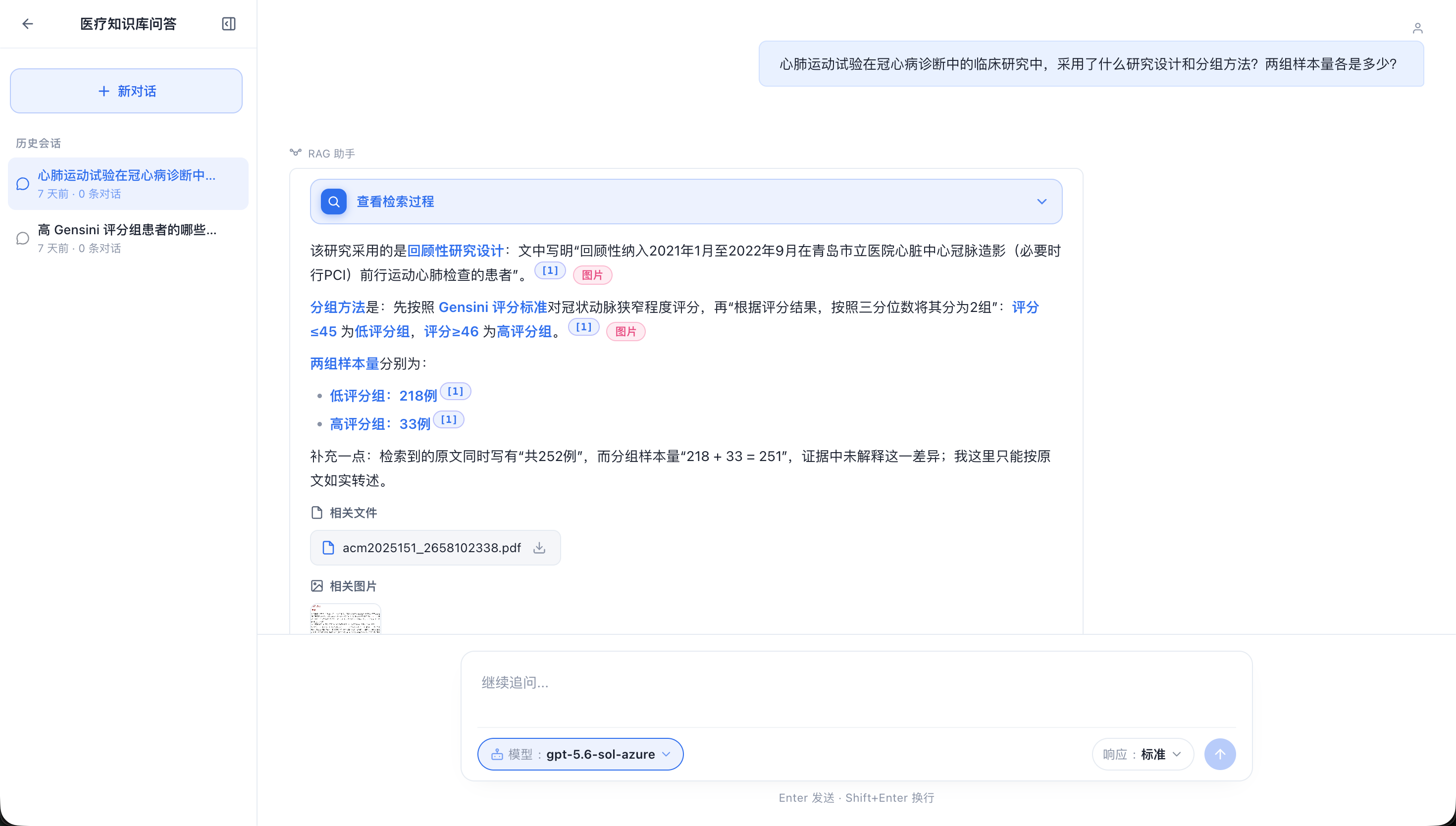Click citation [1] beside 低评分组：218例

456,391
